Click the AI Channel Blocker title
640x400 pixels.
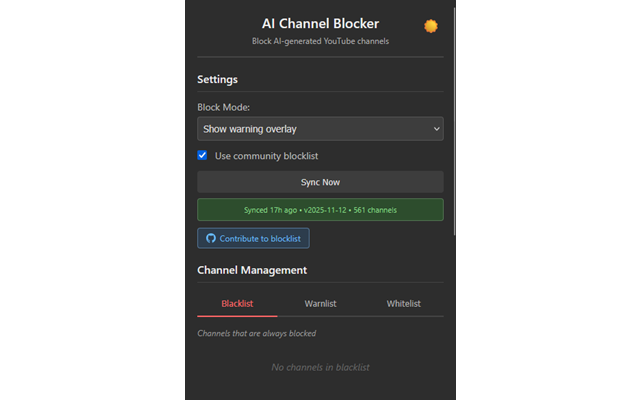[x=320, y=24]
